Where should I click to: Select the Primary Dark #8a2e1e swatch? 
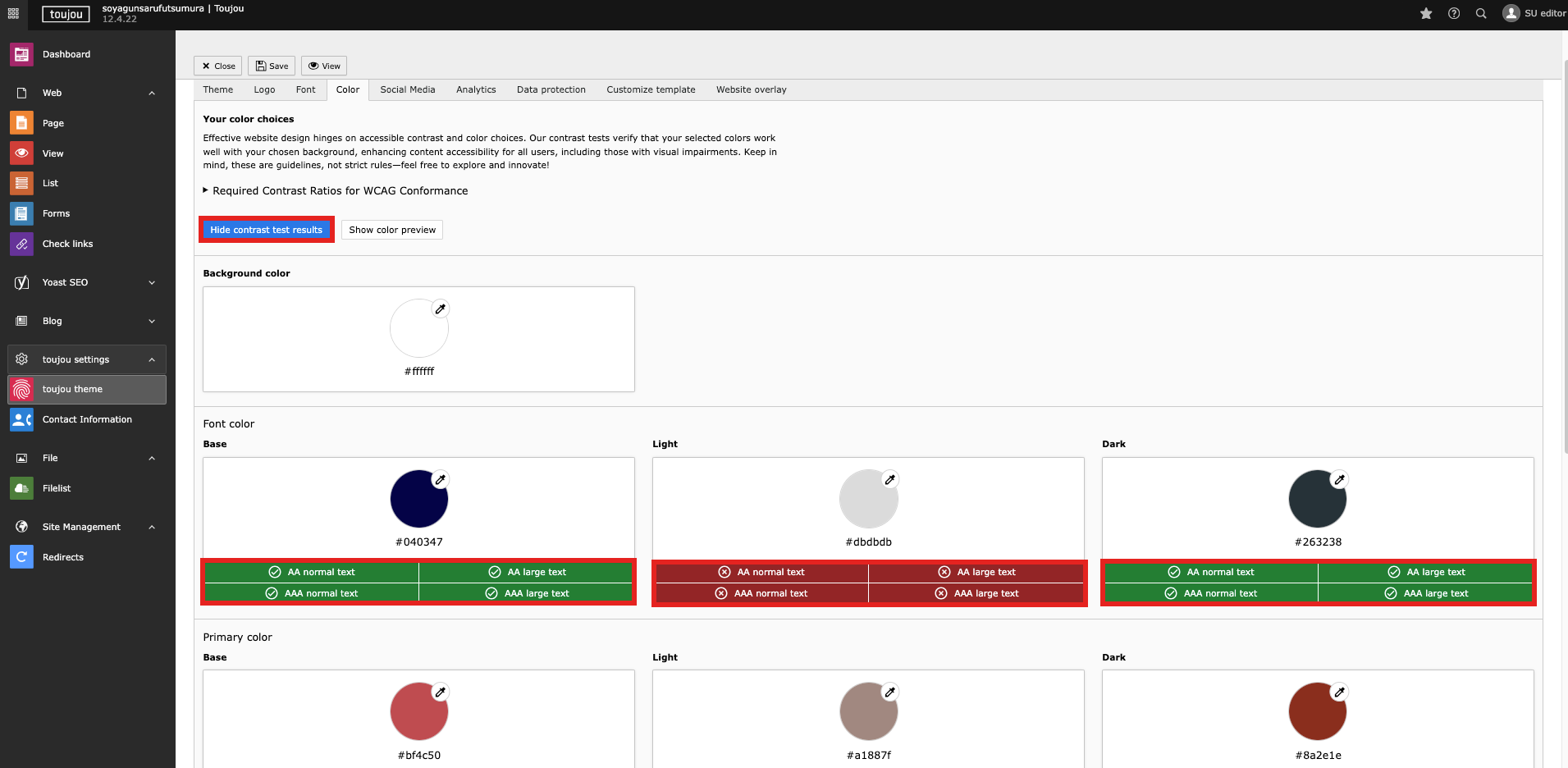(x=1317, y=711)
